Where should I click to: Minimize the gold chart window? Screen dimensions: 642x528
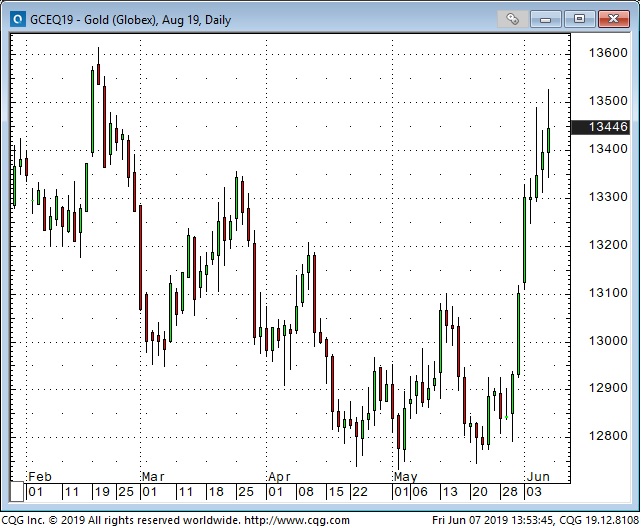546,19
